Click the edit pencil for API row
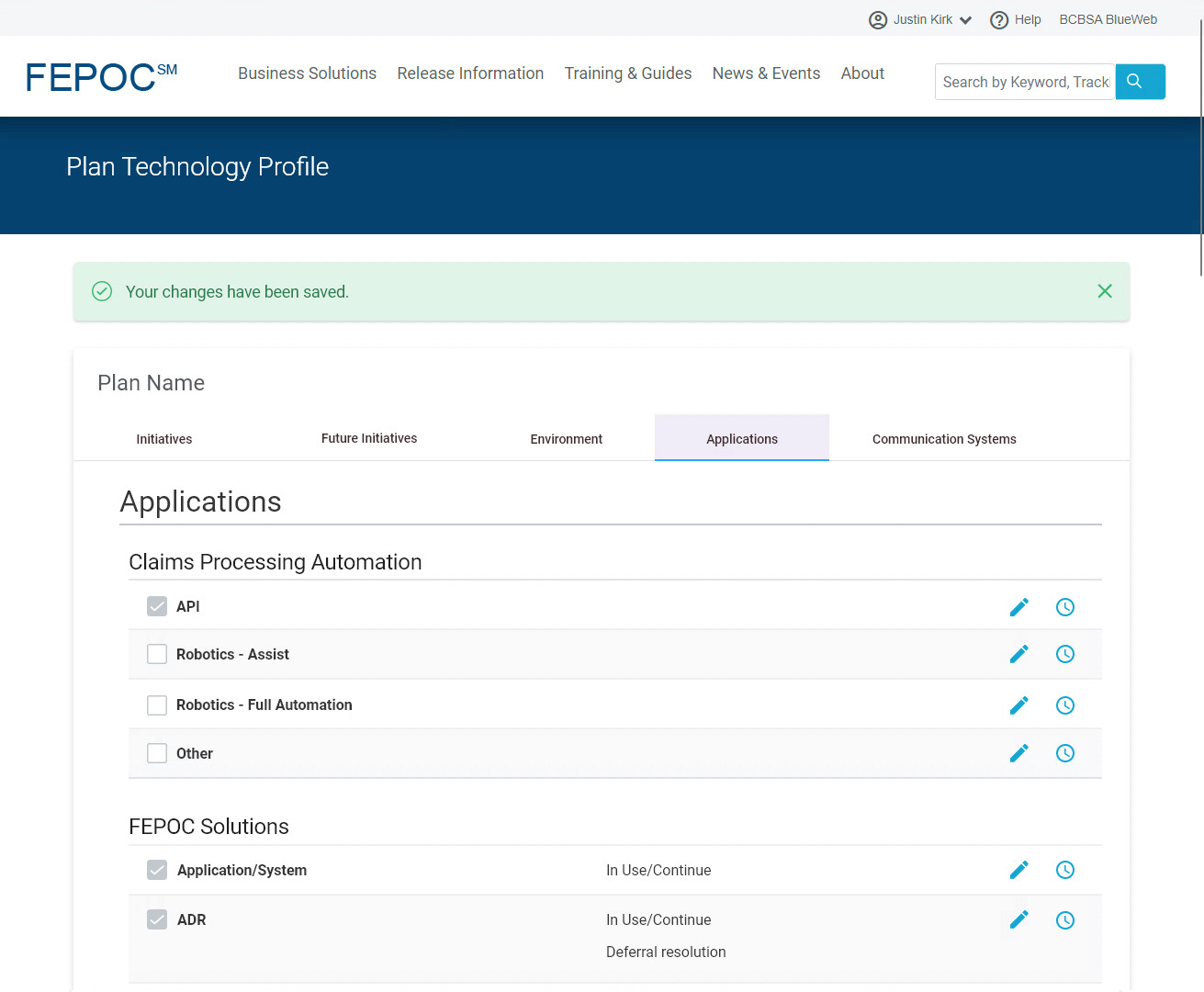The height and width of the screenshot is (992, 1204). point(1018,607)
